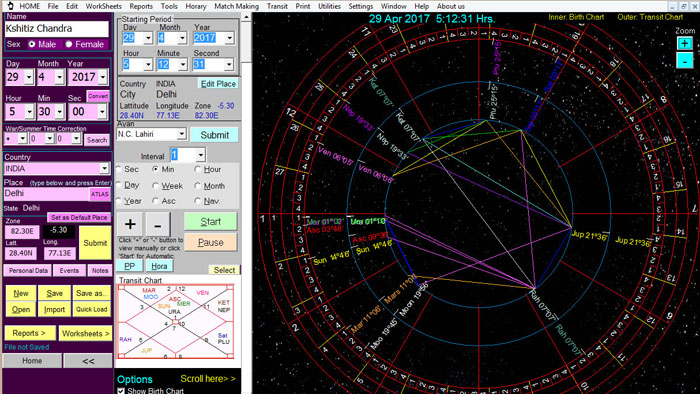The height and width of the screenshot is (394, 700).
Task: Click the Start button
Action: 210,222
